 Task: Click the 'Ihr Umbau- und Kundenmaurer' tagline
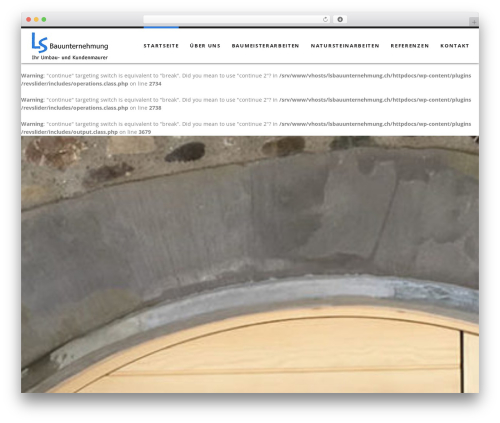click(x=70, y=58)
